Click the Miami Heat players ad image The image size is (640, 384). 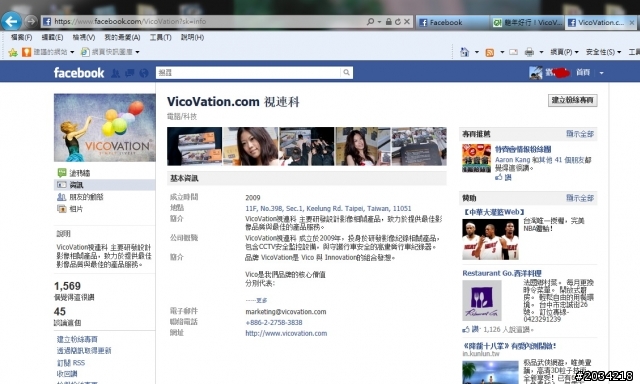[490, 240]
